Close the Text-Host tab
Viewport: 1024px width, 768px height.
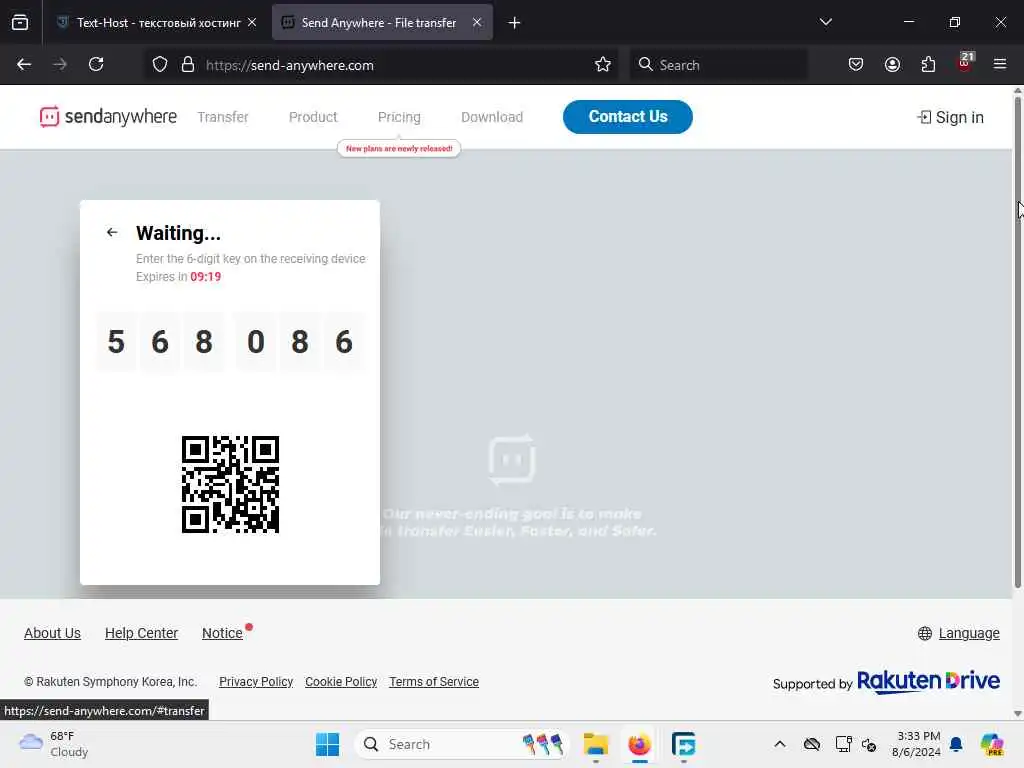252,23
